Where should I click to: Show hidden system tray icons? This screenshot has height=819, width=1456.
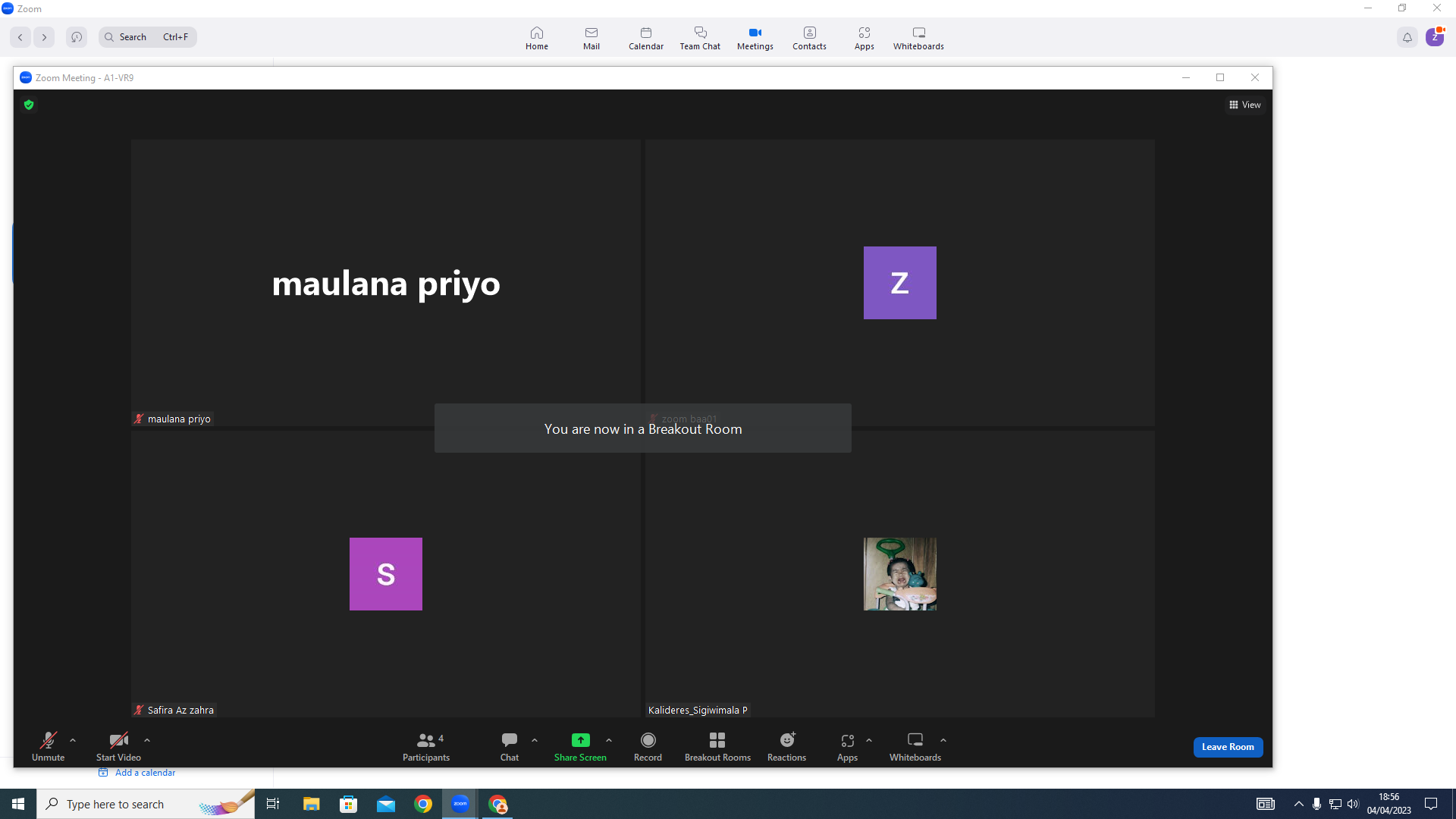coord(1298,804)
